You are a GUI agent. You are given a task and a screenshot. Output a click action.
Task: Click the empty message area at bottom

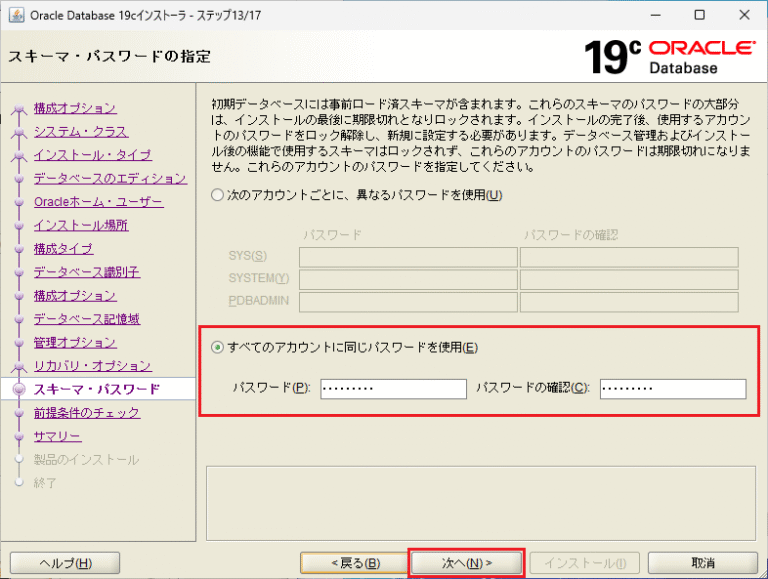[480, 503]
